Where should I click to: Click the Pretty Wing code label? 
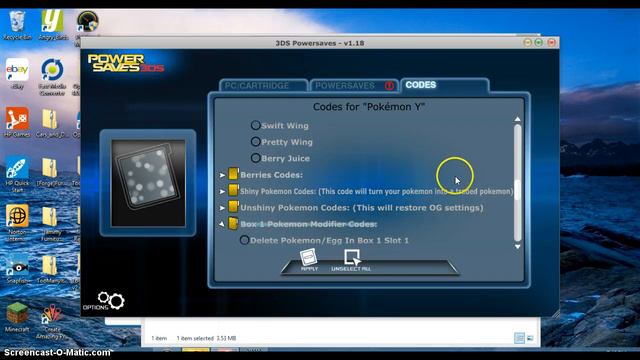[x=287, y=142]
